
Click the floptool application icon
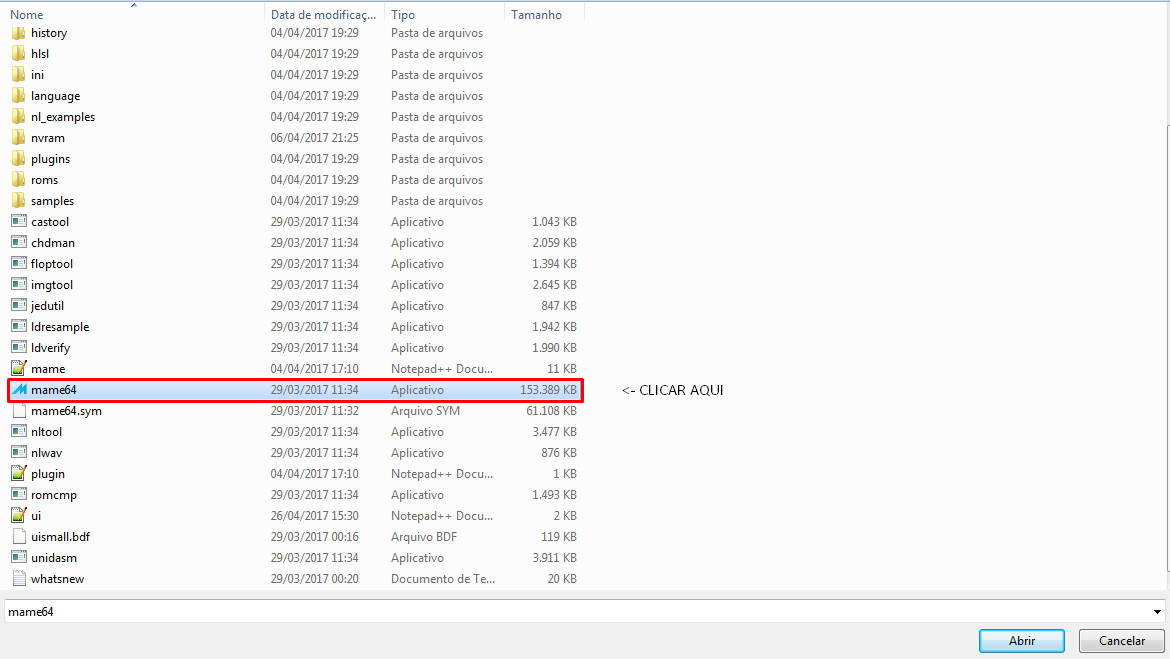click(19, 263)
